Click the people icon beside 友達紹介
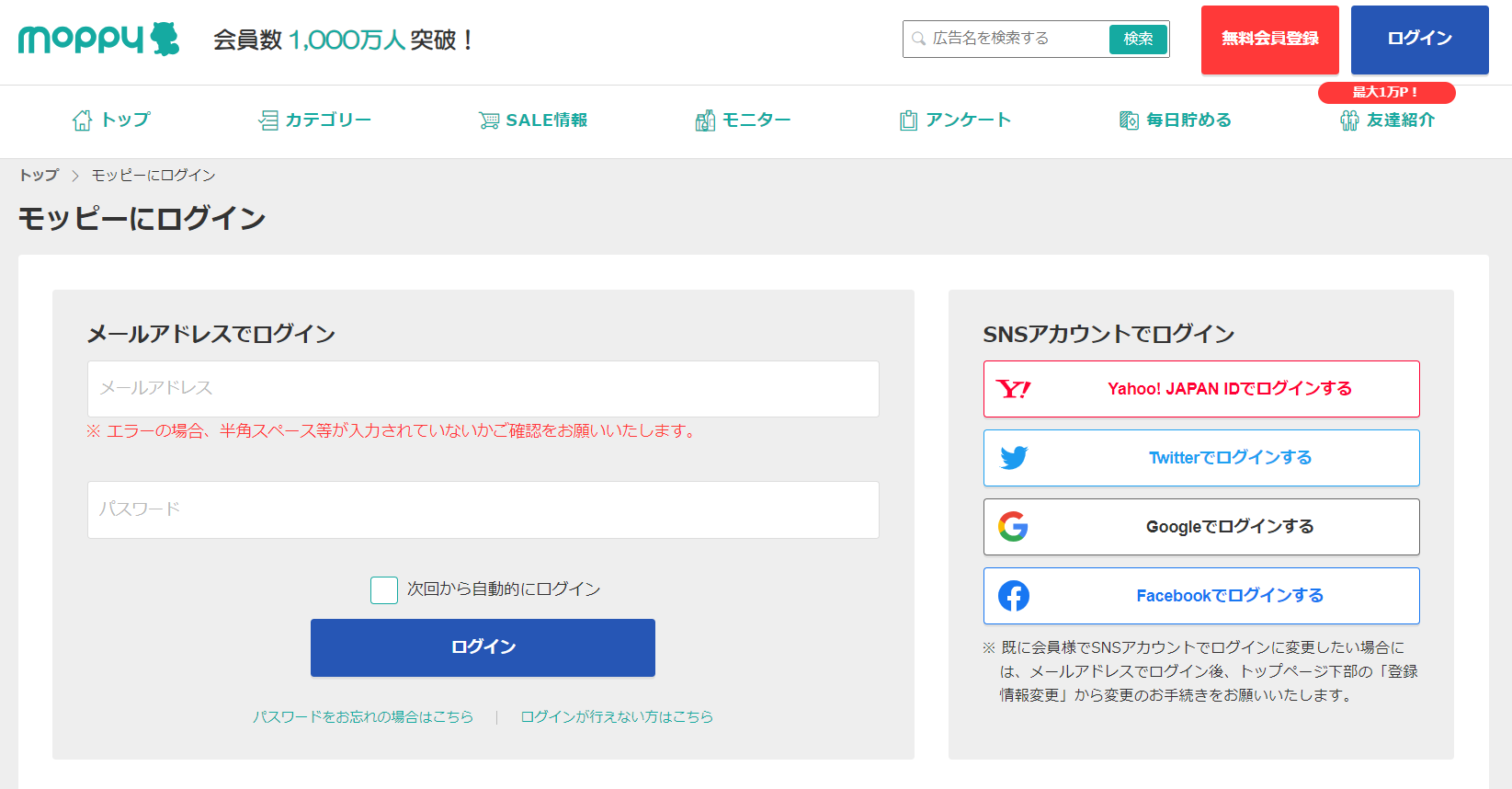Viewport: 1512px width, 789px height. [1349, 120]
